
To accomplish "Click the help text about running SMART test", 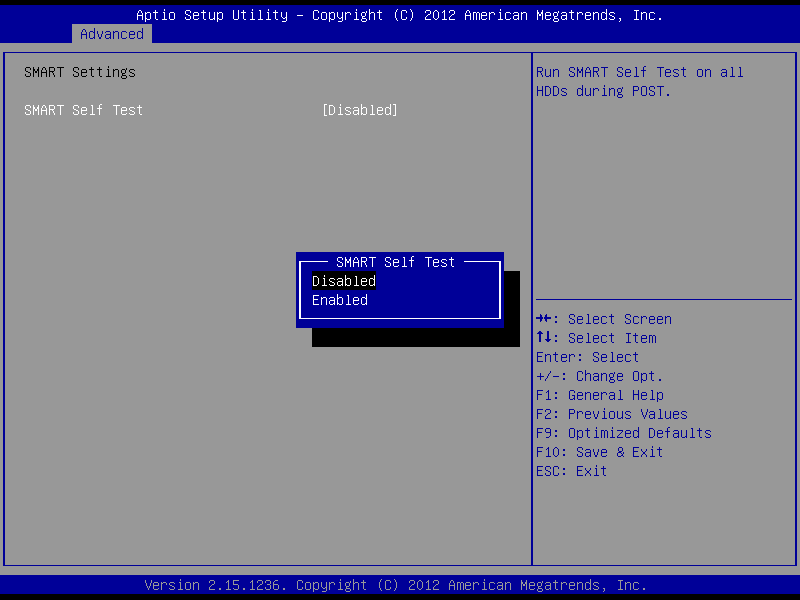I will click(639, 81).
